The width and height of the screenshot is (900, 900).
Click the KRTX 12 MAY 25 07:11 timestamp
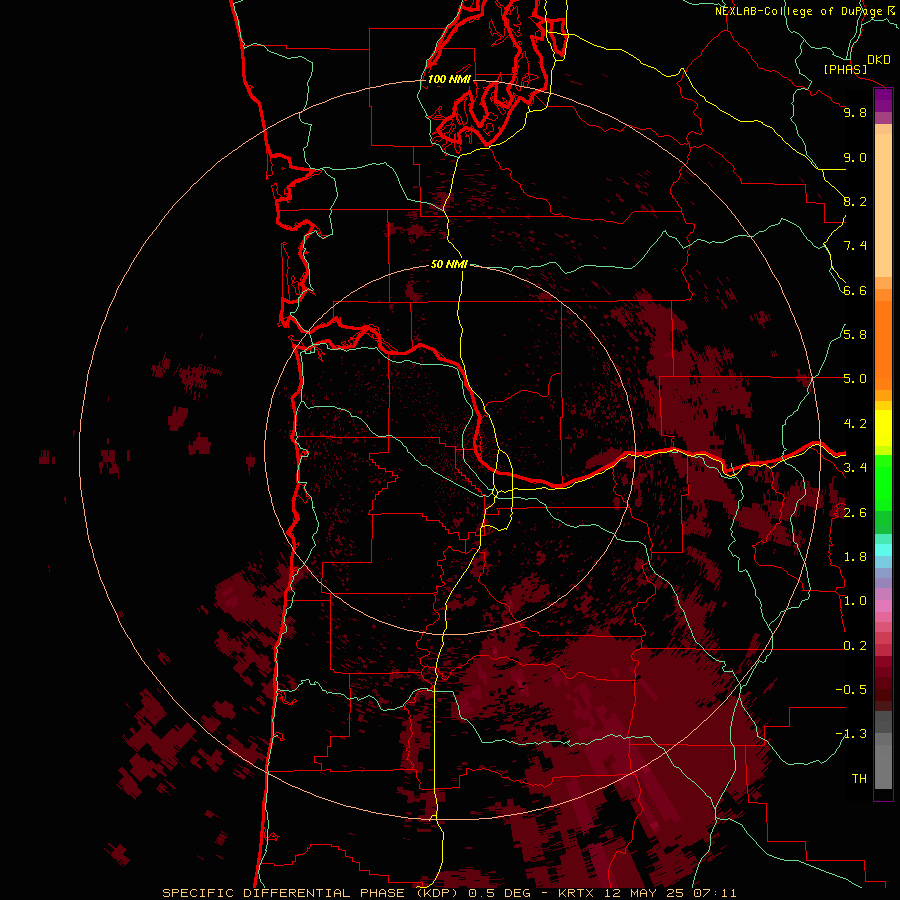(647, 893)
